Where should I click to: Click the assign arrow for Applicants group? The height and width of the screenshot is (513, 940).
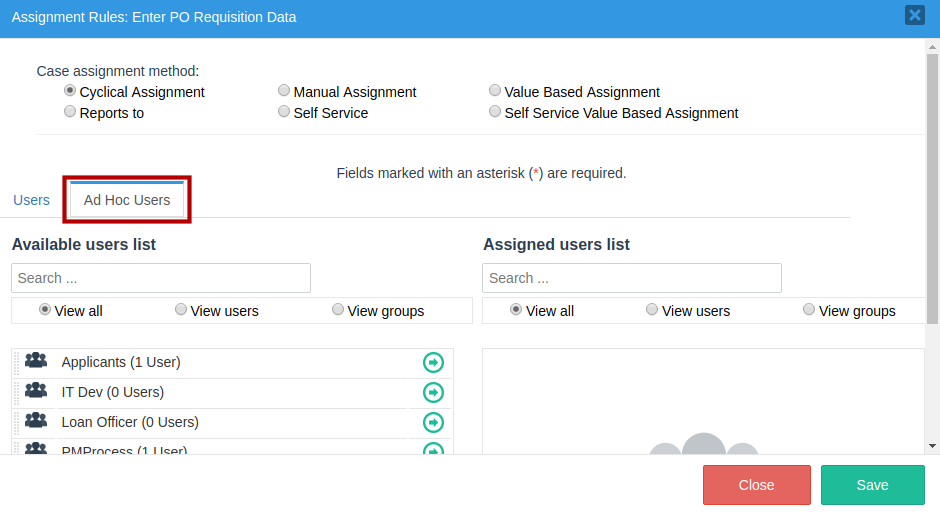click(433, 362)
